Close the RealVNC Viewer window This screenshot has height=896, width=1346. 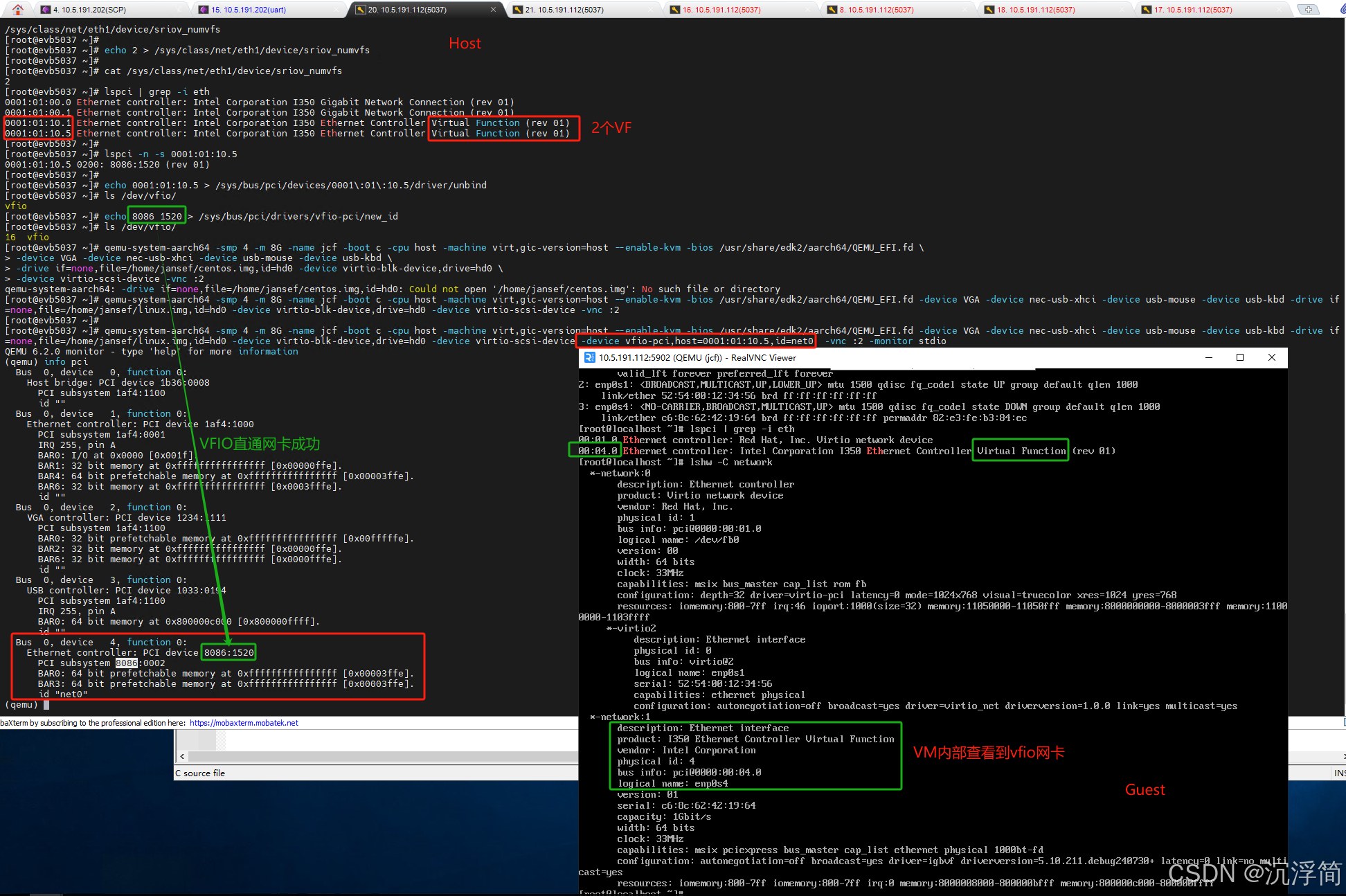coord(1271,357)
